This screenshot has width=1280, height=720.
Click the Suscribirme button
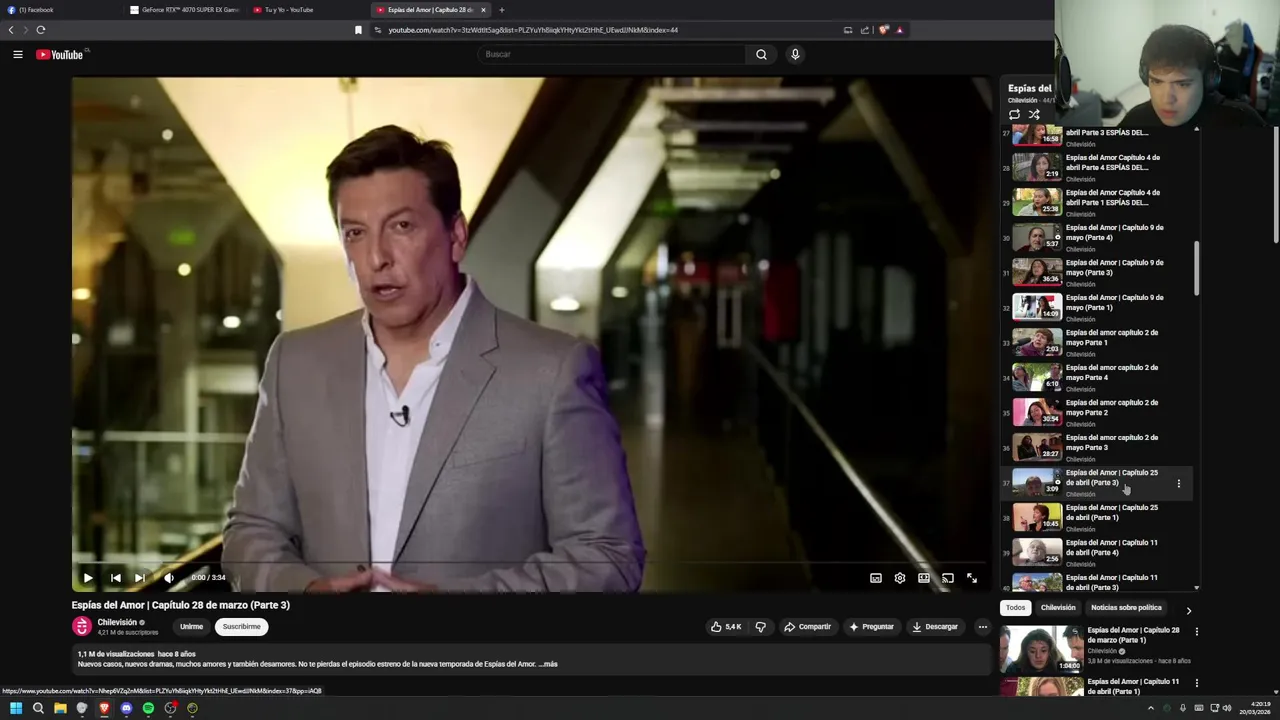[x=241, y=627]
